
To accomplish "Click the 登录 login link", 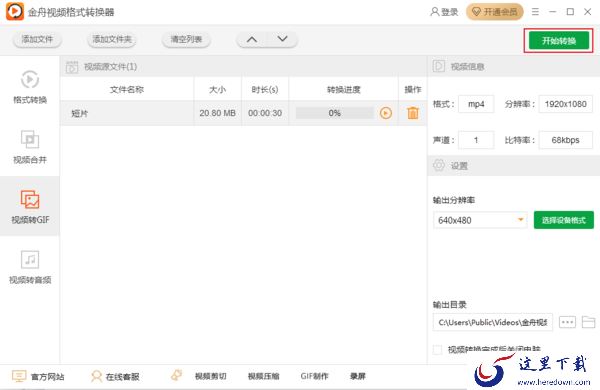I will pyautogui.click(x=449, y=12).
